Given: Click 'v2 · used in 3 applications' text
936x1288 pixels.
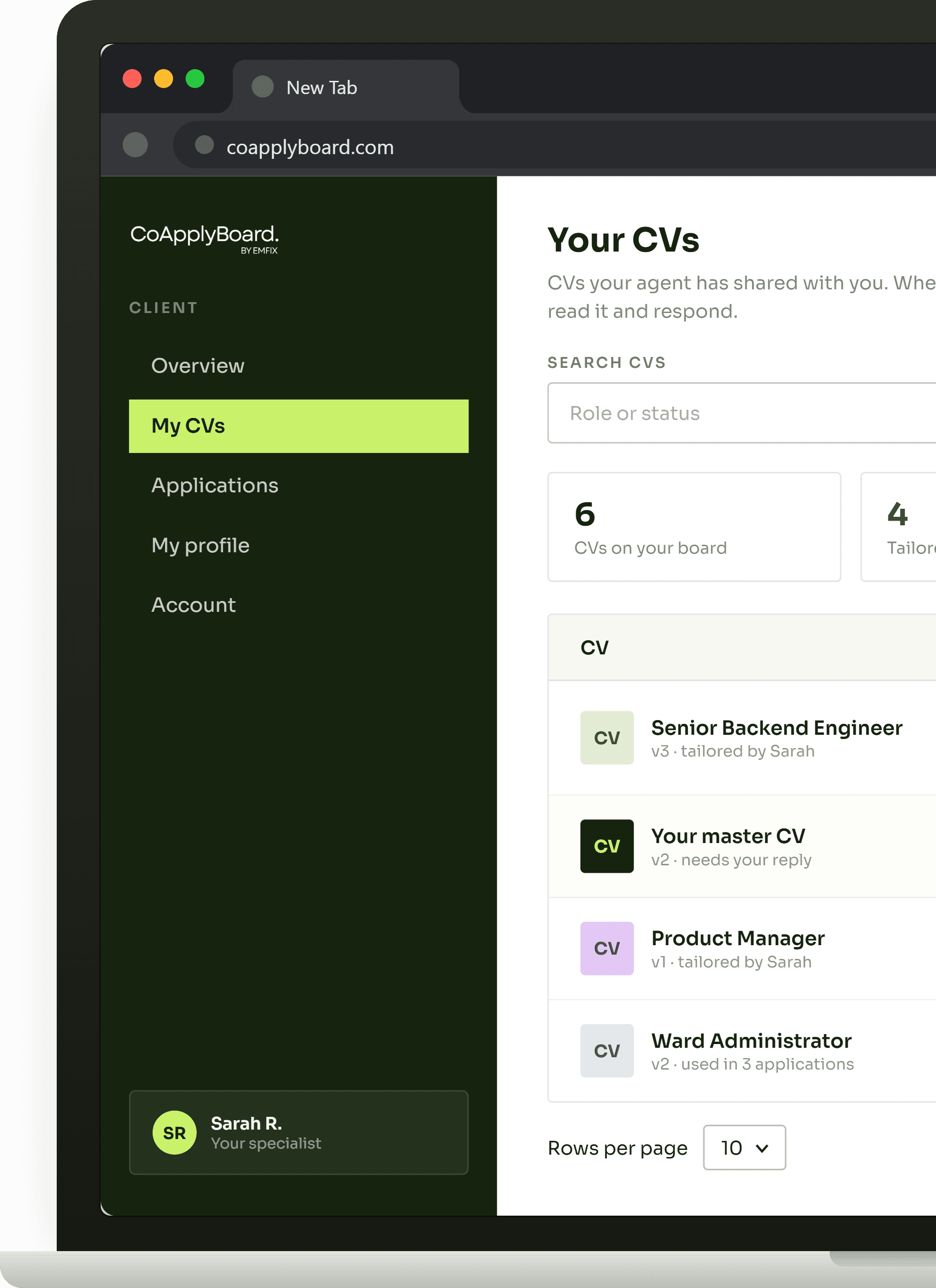Looking at the screenshot, I should pos(753,1064).
